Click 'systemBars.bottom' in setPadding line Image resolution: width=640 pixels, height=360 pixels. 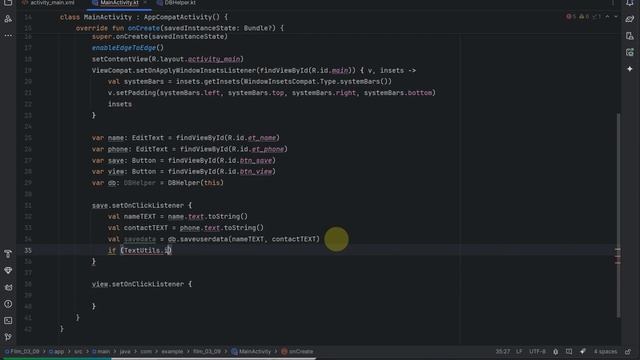tap(398, 93)
